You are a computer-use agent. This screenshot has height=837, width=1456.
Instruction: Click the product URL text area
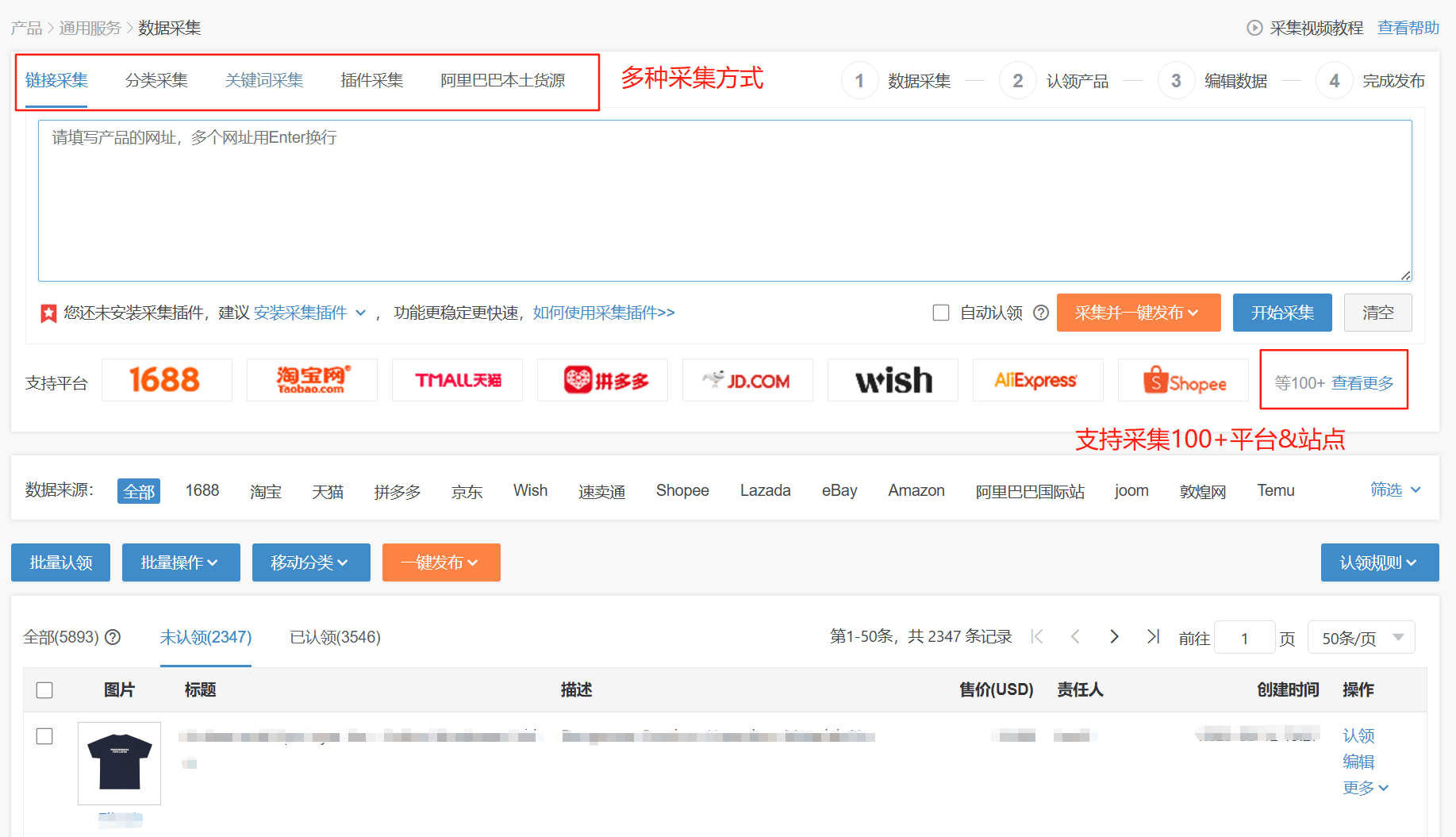[x=724, y=201]
